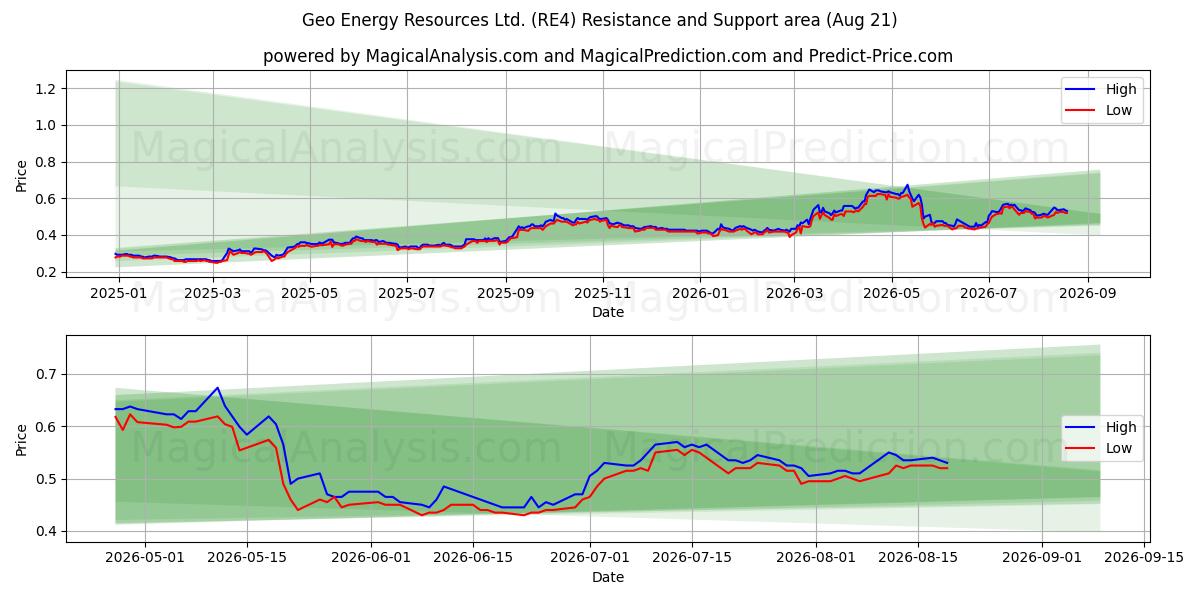The image size is (1200, 600).
Task: Click the '2025-05' tick label
Action: coord(309,293)
